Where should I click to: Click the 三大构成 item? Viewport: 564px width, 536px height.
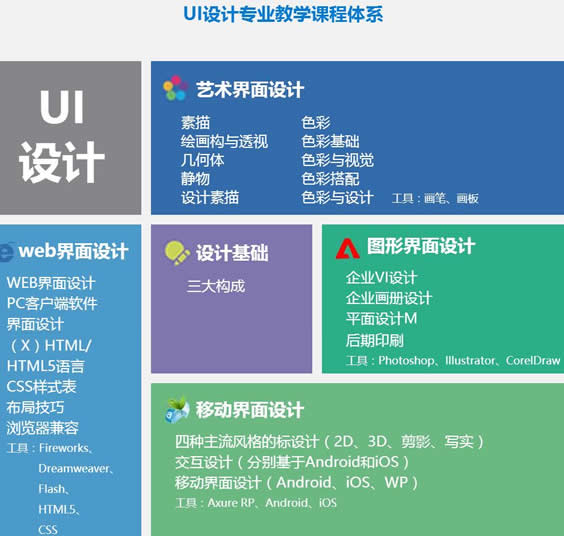tap(216, 286)
